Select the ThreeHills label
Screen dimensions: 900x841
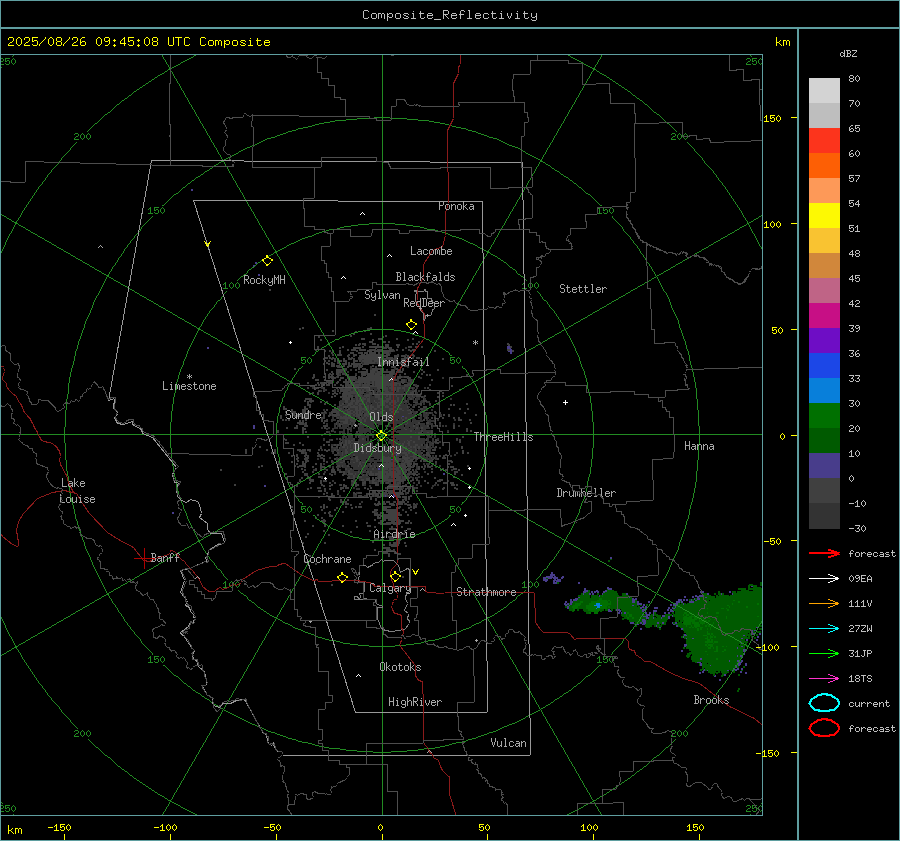pos(503,437)
